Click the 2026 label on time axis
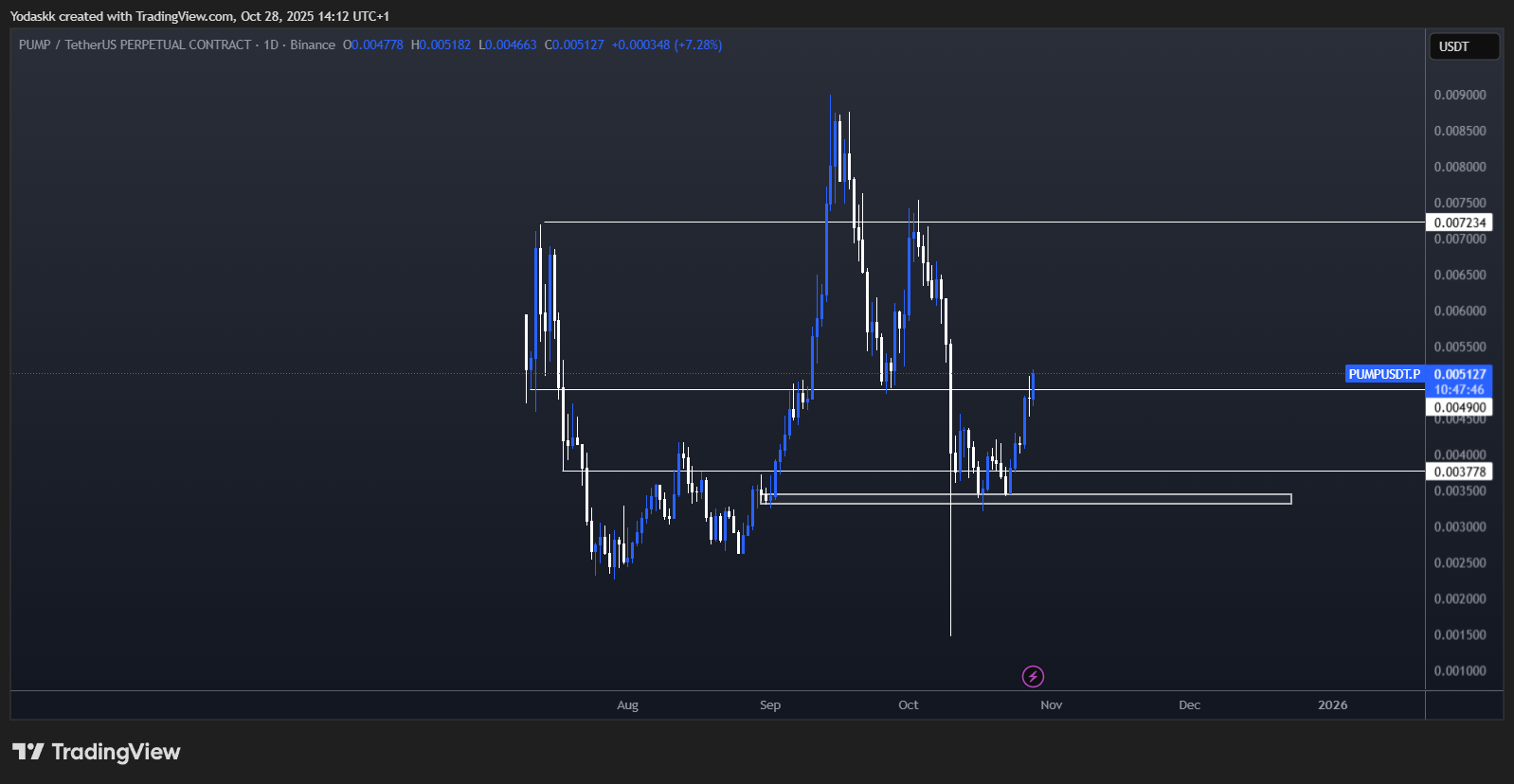The height and width of the screenshot is (784, 1514). (x=1333, y=704)
